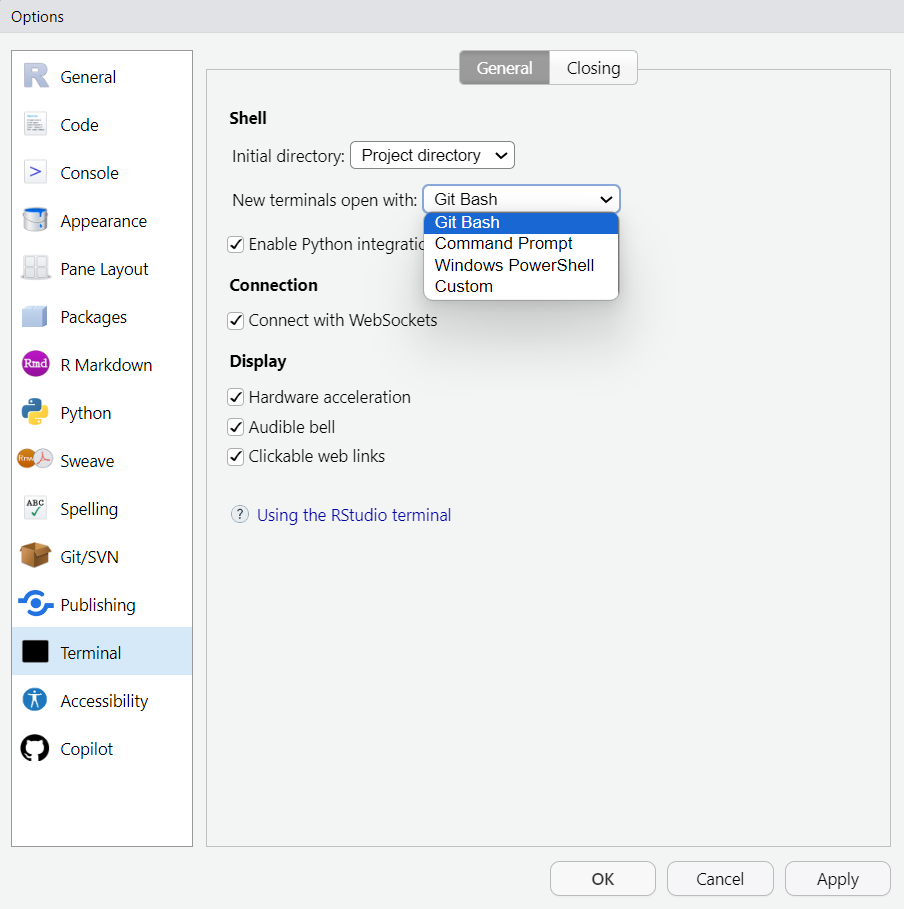
Task: Select the Code document icon in sidebar
Action: click(35, 124)
